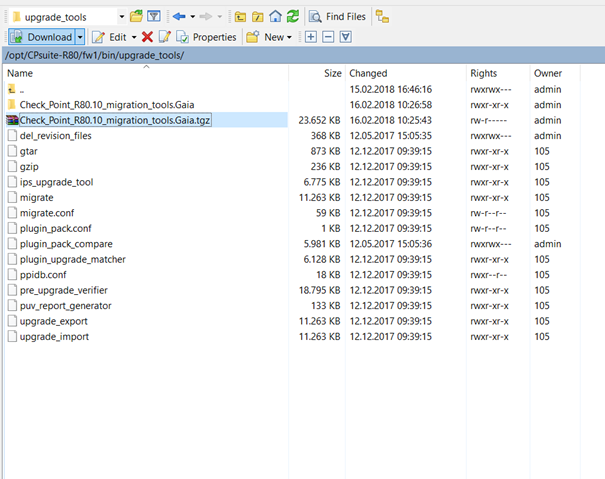Select the migrate file
605x479 pixels.
point(37,198)
